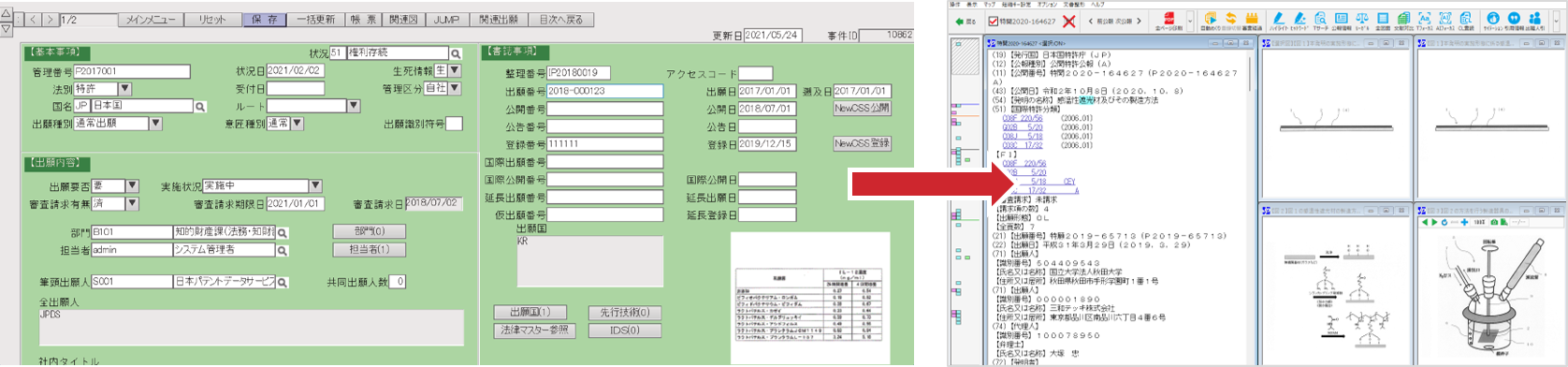The height and width of the screenshot is (367, 1568).
Task: Click the 出願人引 people icon
Action: [x=1534, y=21]
